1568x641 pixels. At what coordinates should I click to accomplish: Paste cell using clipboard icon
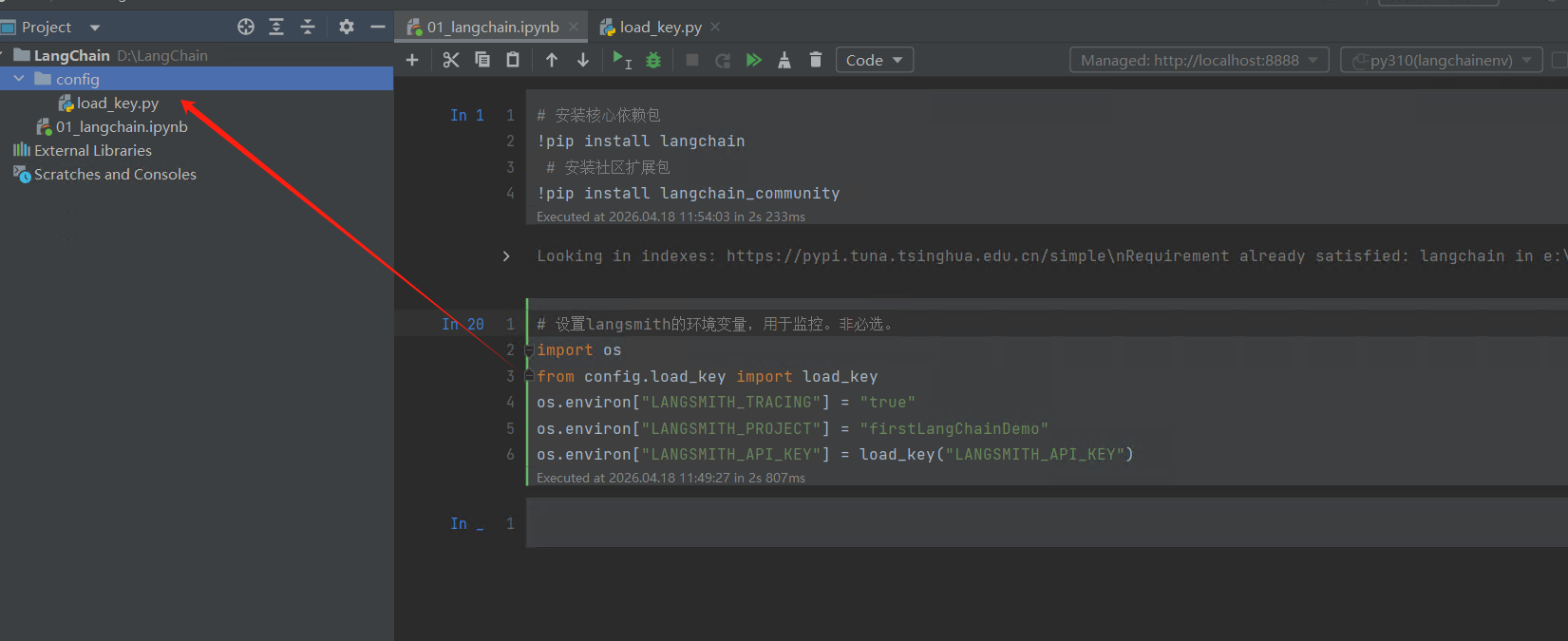point(513,60)
